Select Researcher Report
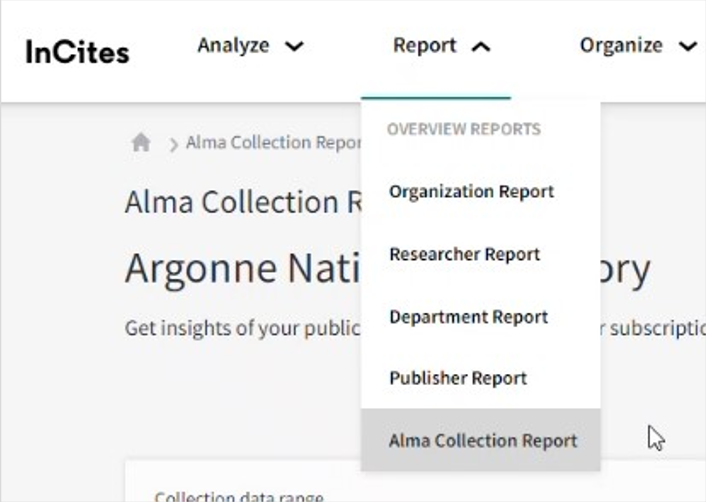This screenshot has height=502, width=706. click(x=480, y=254)
